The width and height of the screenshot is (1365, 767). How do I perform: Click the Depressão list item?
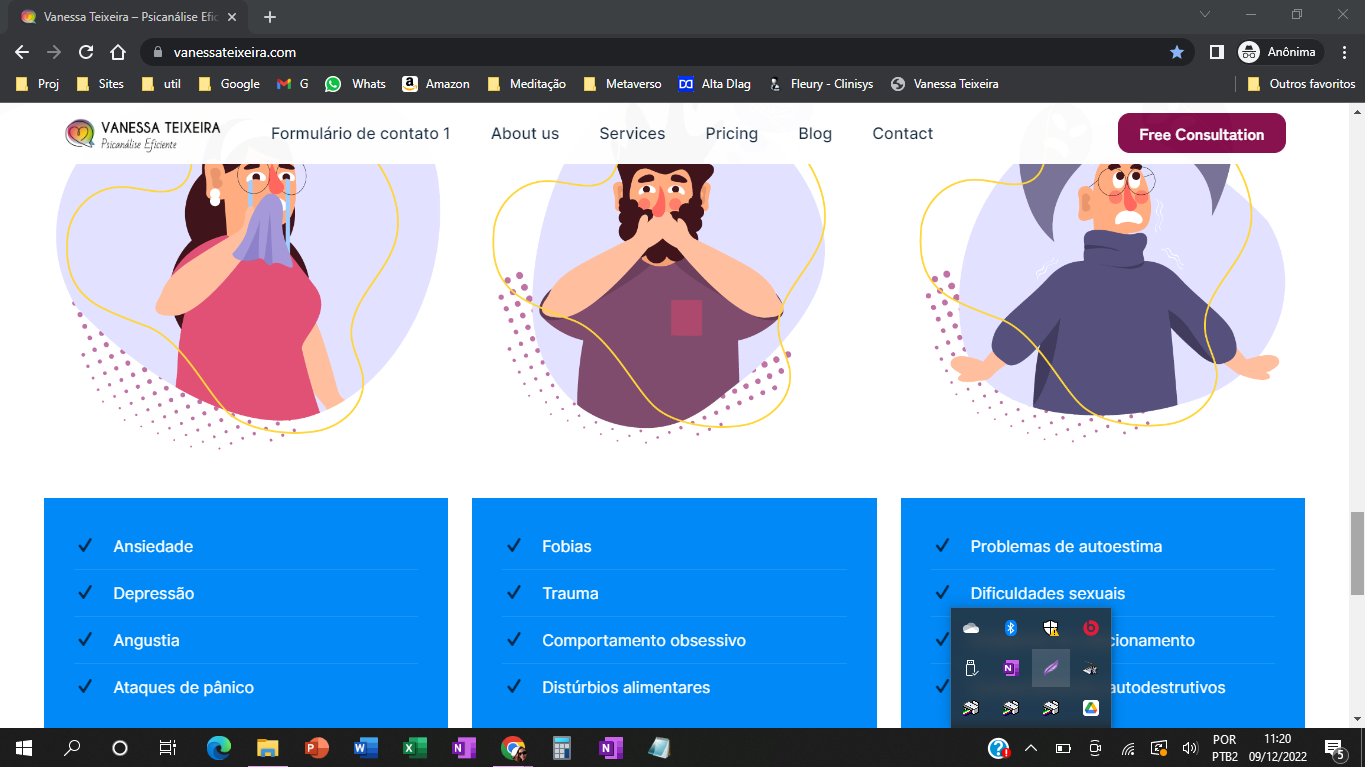[154, 593]
